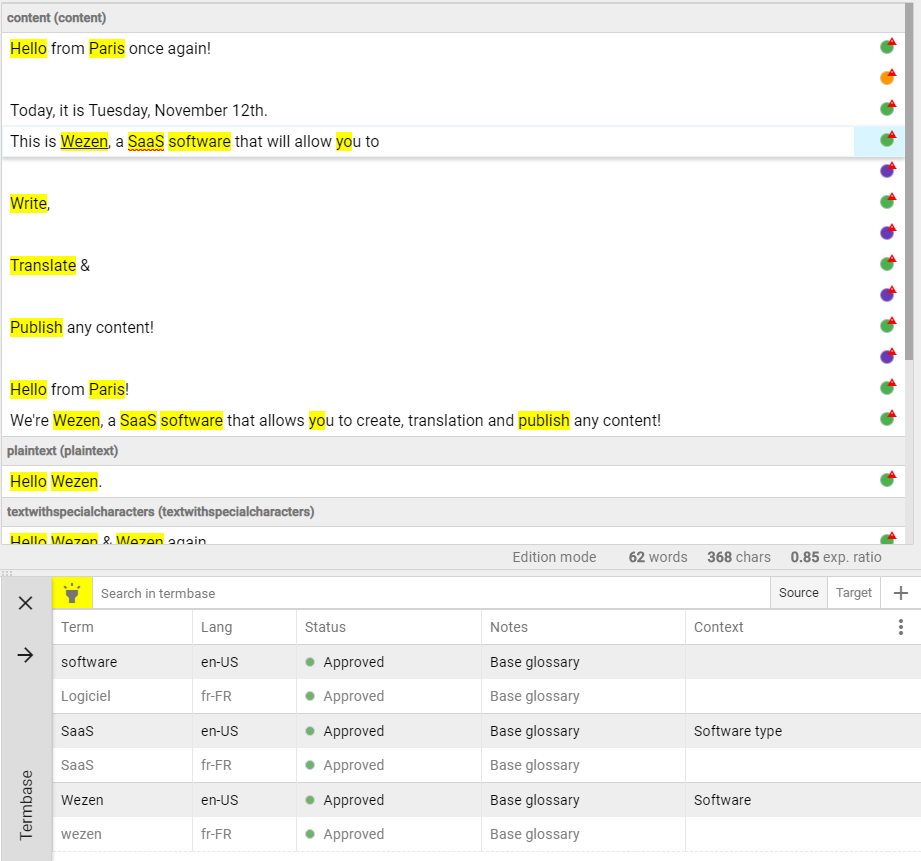This screenshot has width=921, height=861.
Task: Click the highlighted 'Translate' term
Action: pyautogui.click(x=43, y=265)
